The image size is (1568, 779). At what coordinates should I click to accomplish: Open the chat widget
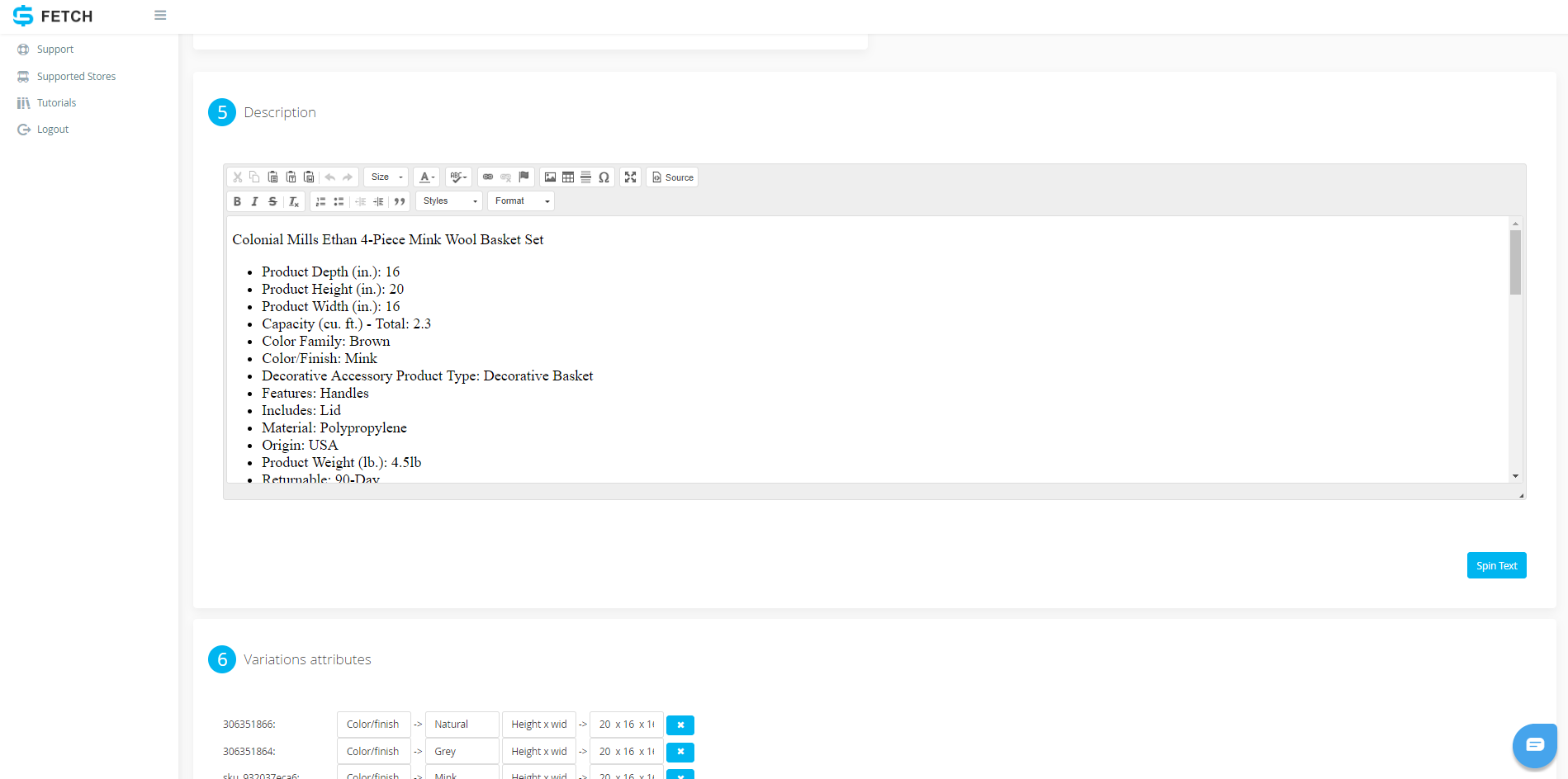1534,745
